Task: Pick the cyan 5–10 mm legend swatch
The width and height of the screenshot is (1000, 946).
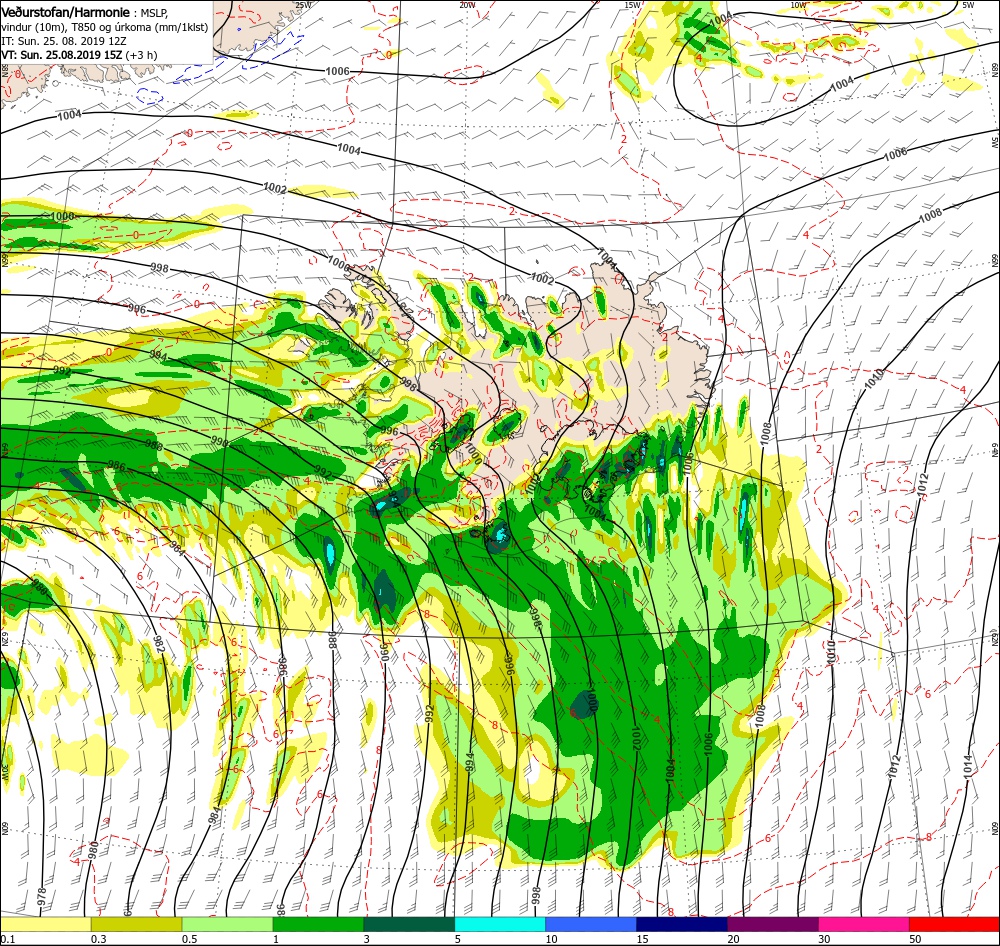Action: tap(500, 924)
